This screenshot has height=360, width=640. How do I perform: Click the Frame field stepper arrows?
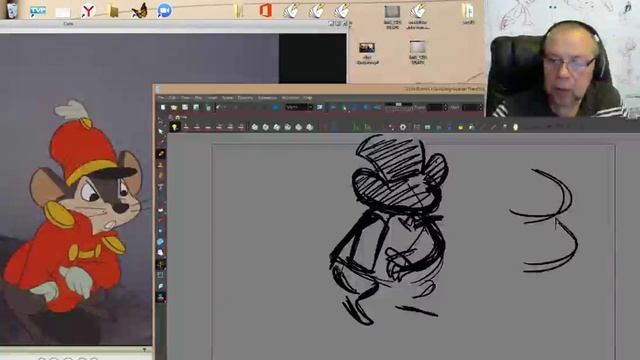445,107
